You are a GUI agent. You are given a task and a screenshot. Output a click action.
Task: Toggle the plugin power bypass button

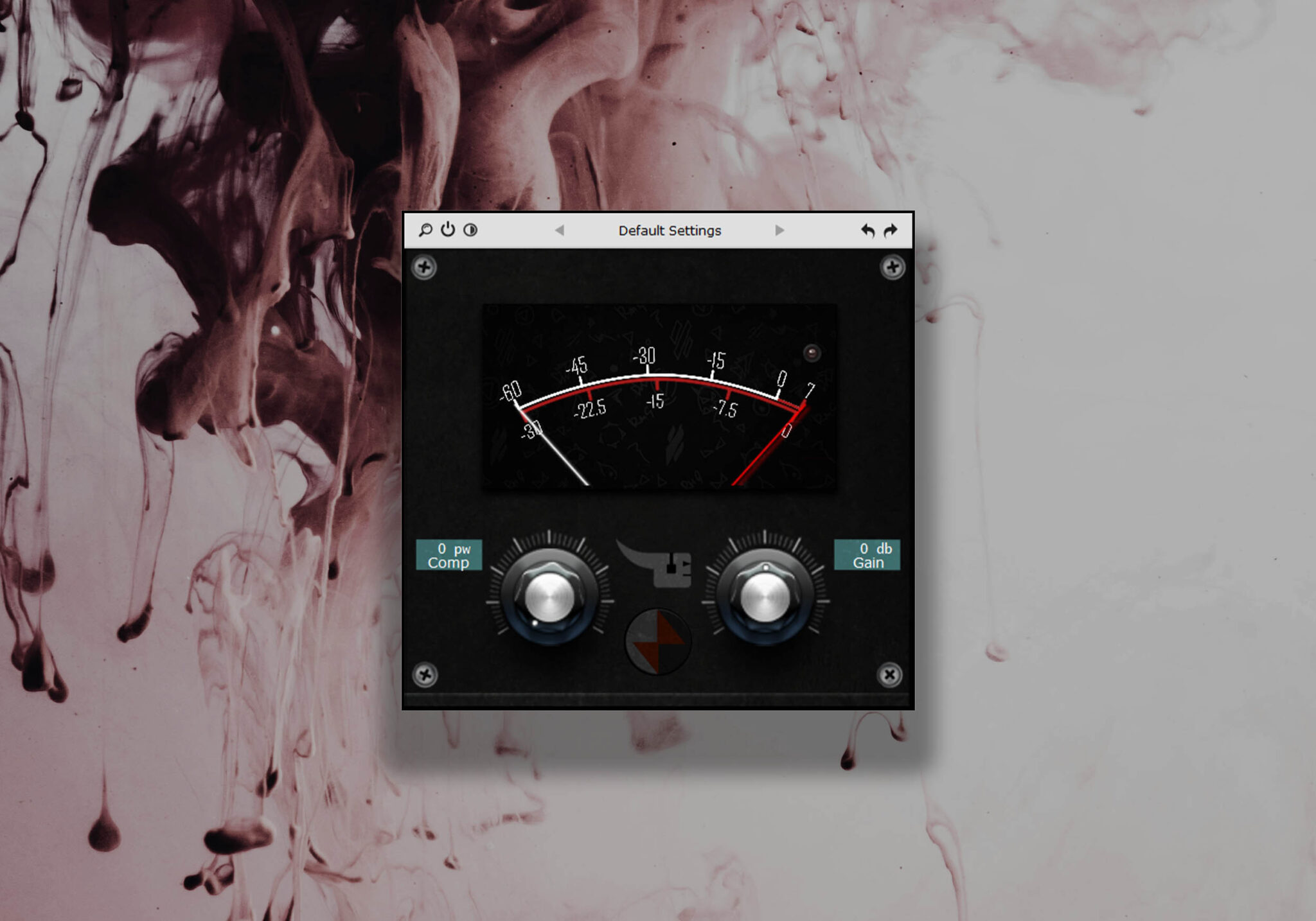448,230
